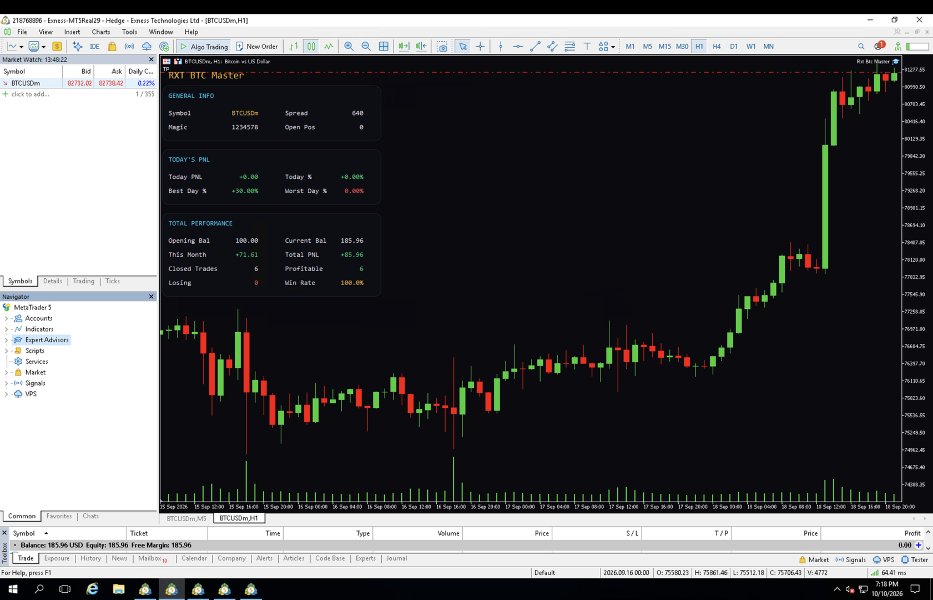This screenshot has height=600, width=933.
Task: Toggle chart shift icon
Action: click(x=421, y=46)
